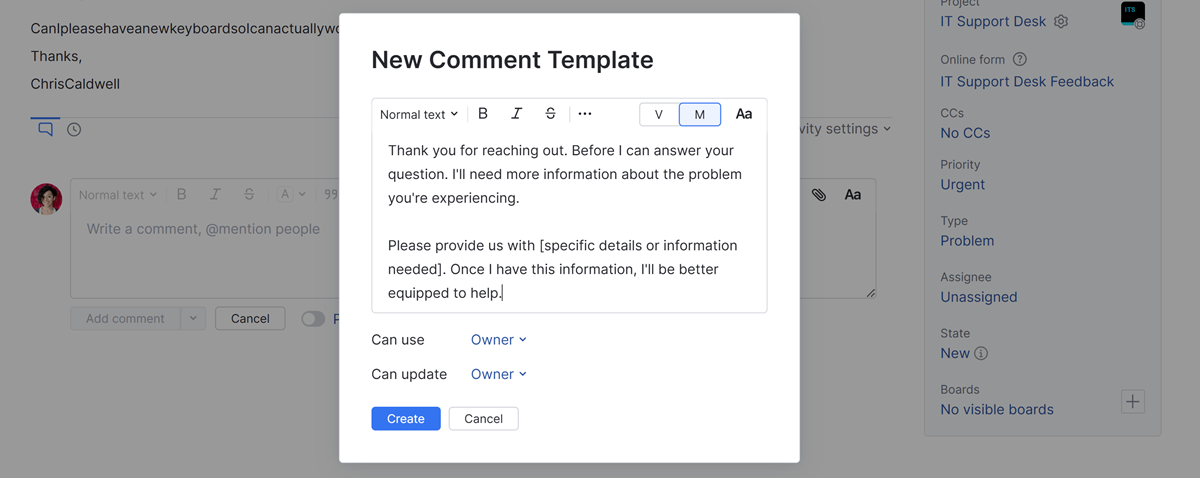Screen dimensions: 1200x478
Task: Create the new comment template
Action: pyautogui.click(x=405, y=419)
